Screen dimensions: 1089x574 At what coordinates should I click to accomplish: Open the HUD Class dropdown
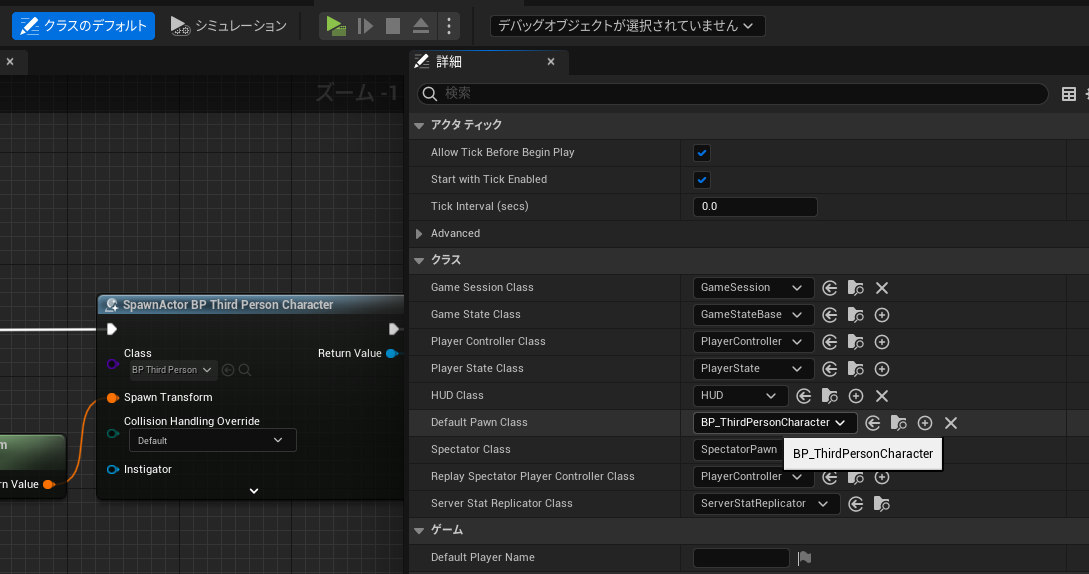(x=740, y=396)
